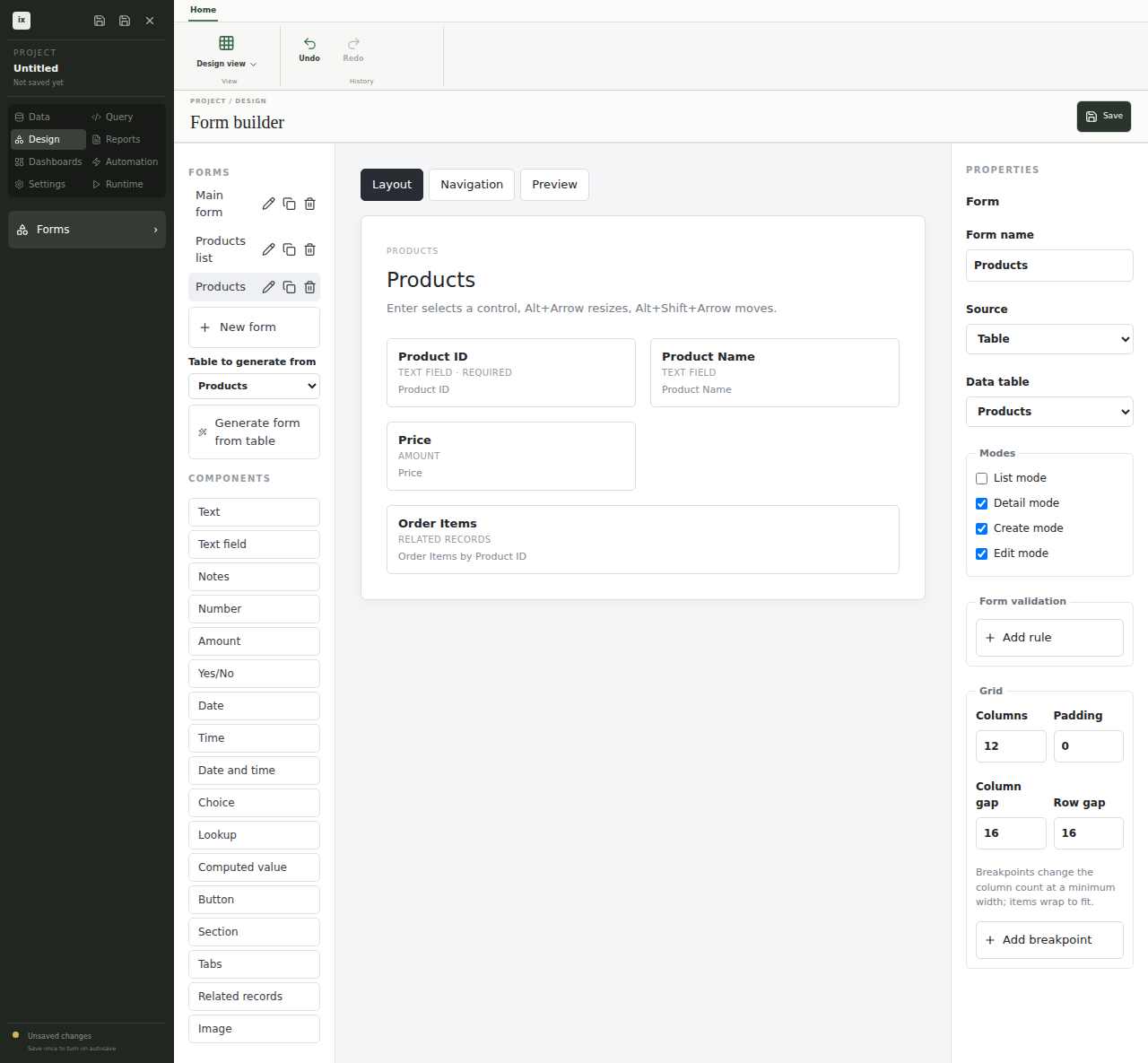This screenshot has width=1148, height=1063.
Task: Add a Tabs component
Action: click(254, 964)
